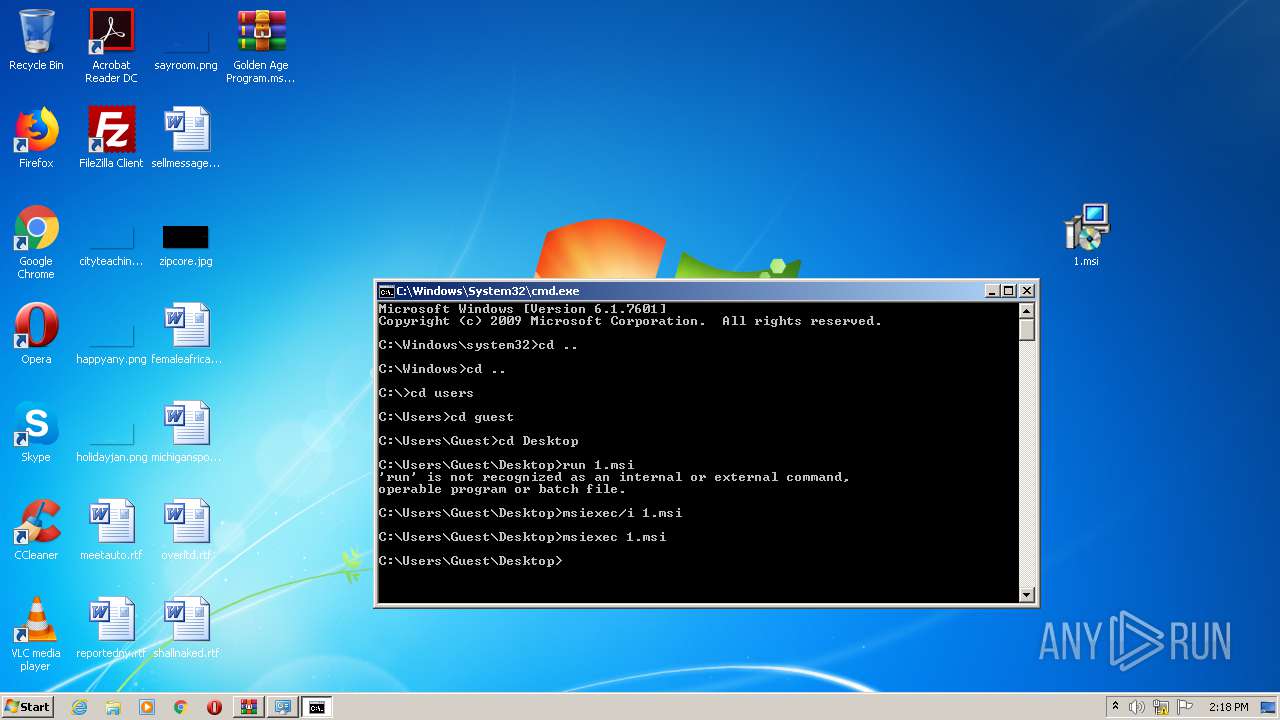Open Opera from the taskbar

coord(214,707)
